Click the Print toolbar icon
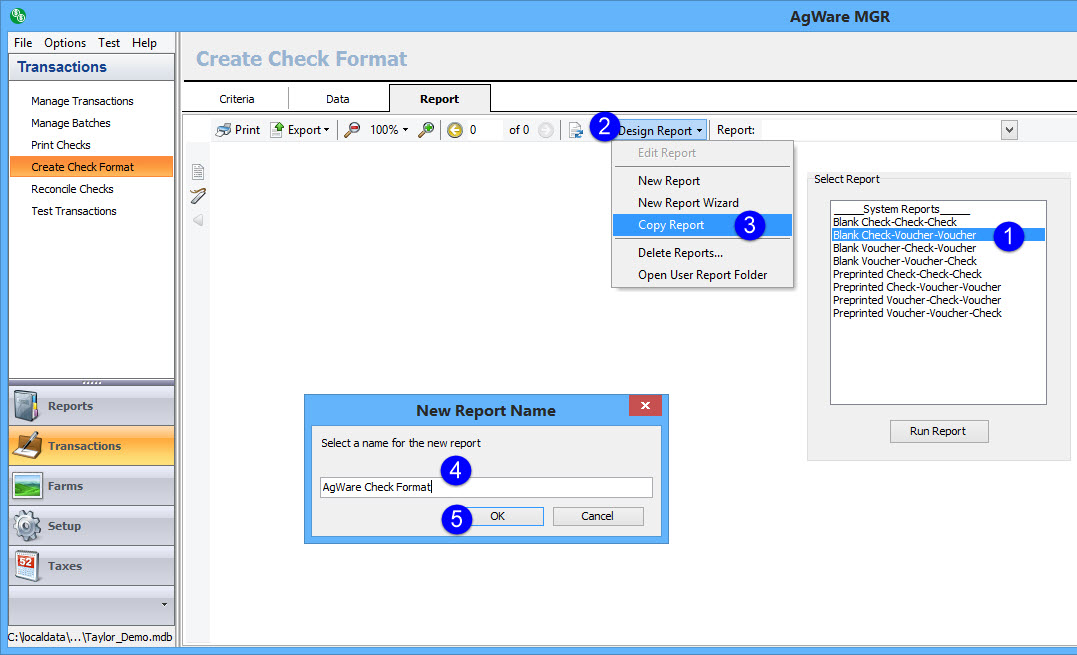The image size is (1077, 655). point(224,130)
